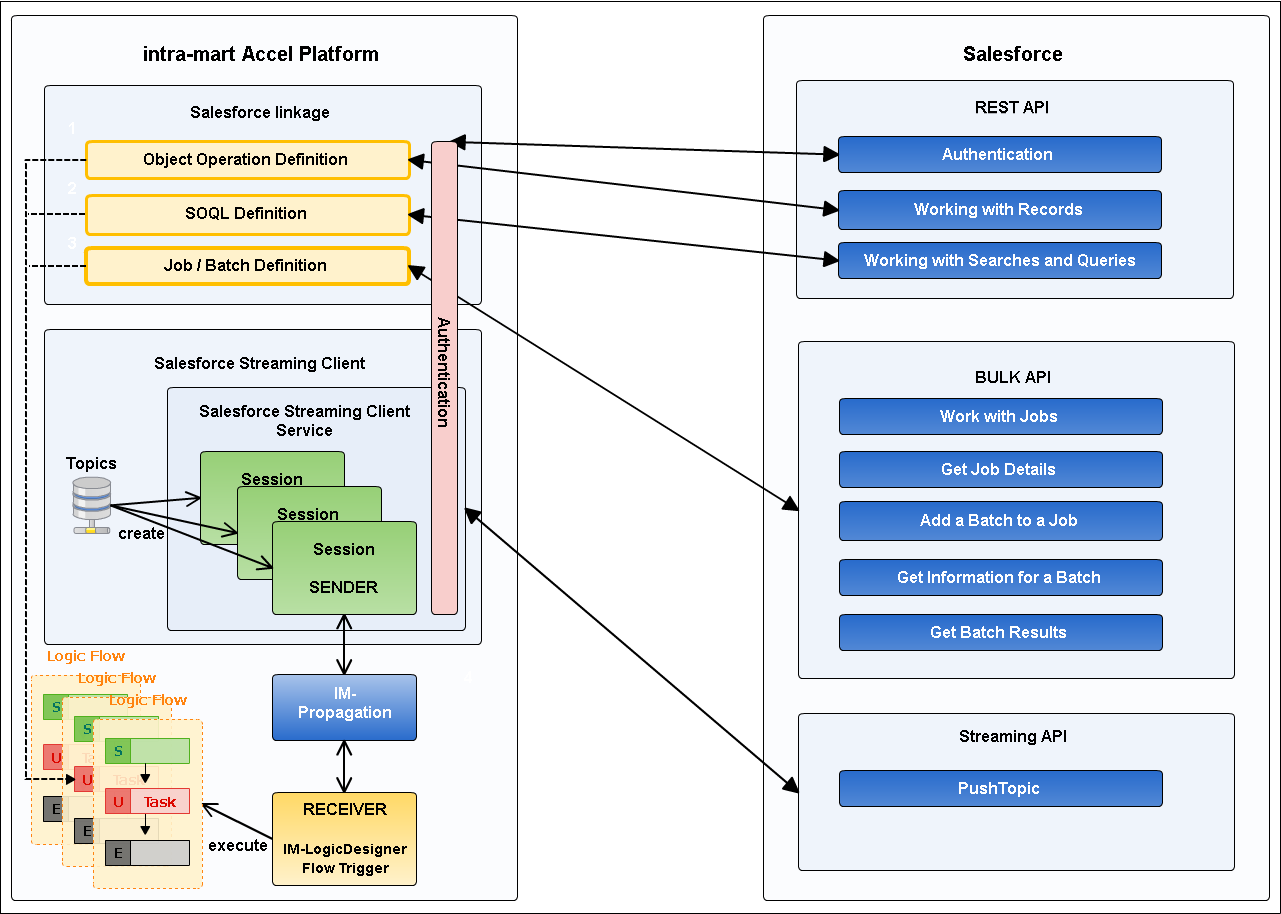The height and width of the screenshot is (914, 1281).
Task: Click the 'Salesforce' container title
Action: pos(1012,54)
